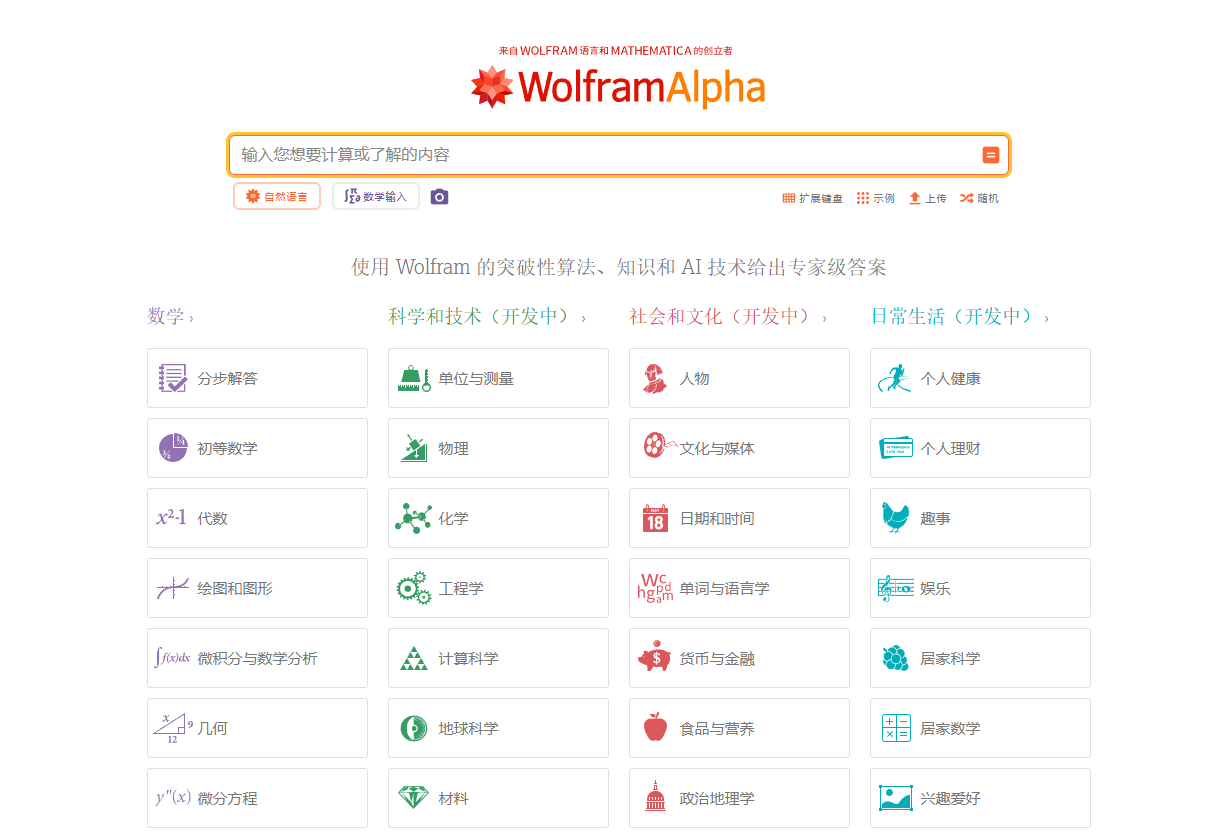
Task: Open 地球科学 globe icon
Action: [x=413, y=728]
